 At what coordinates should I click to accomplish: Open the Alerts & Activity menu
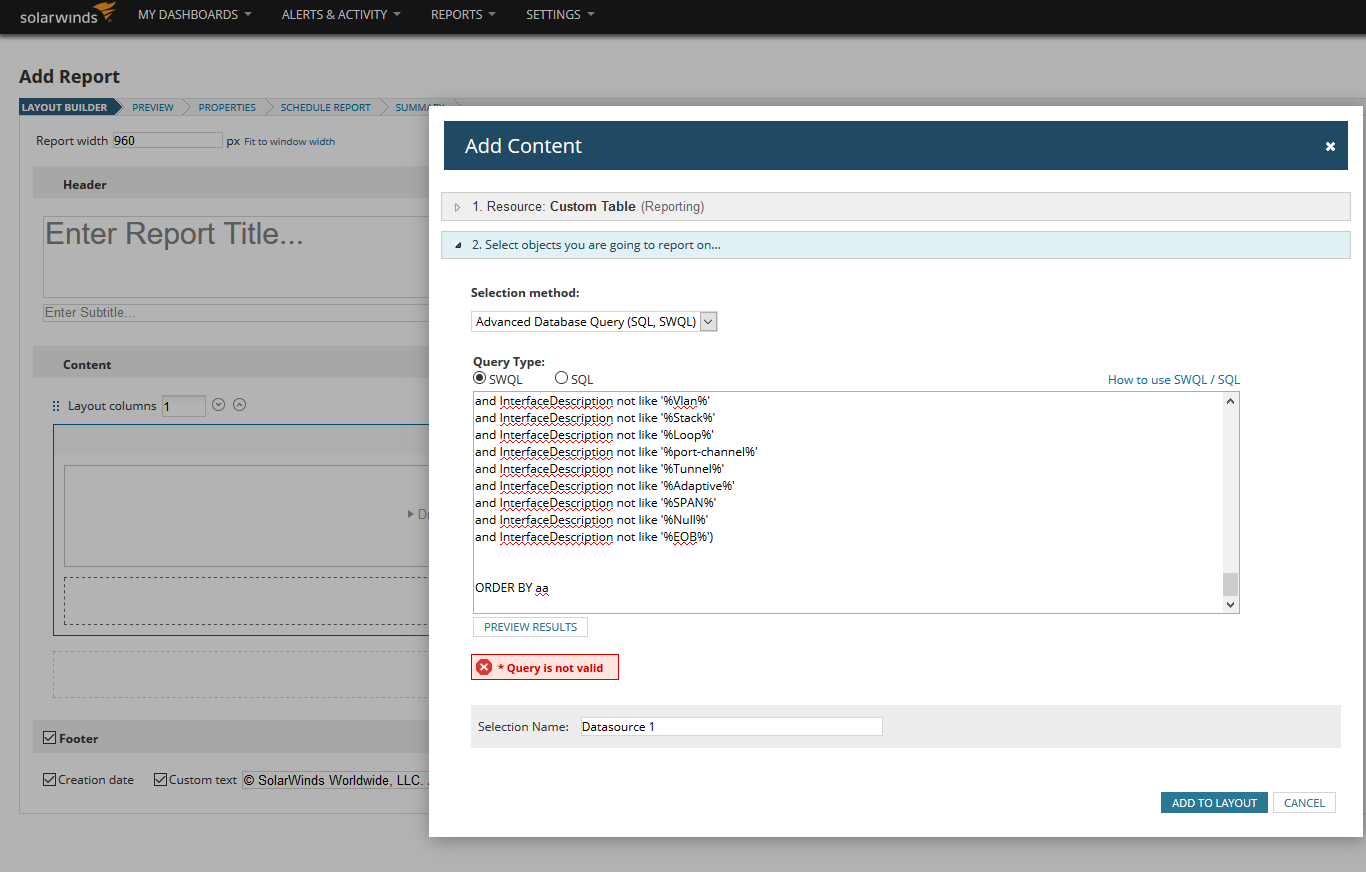tap(341, 15)
